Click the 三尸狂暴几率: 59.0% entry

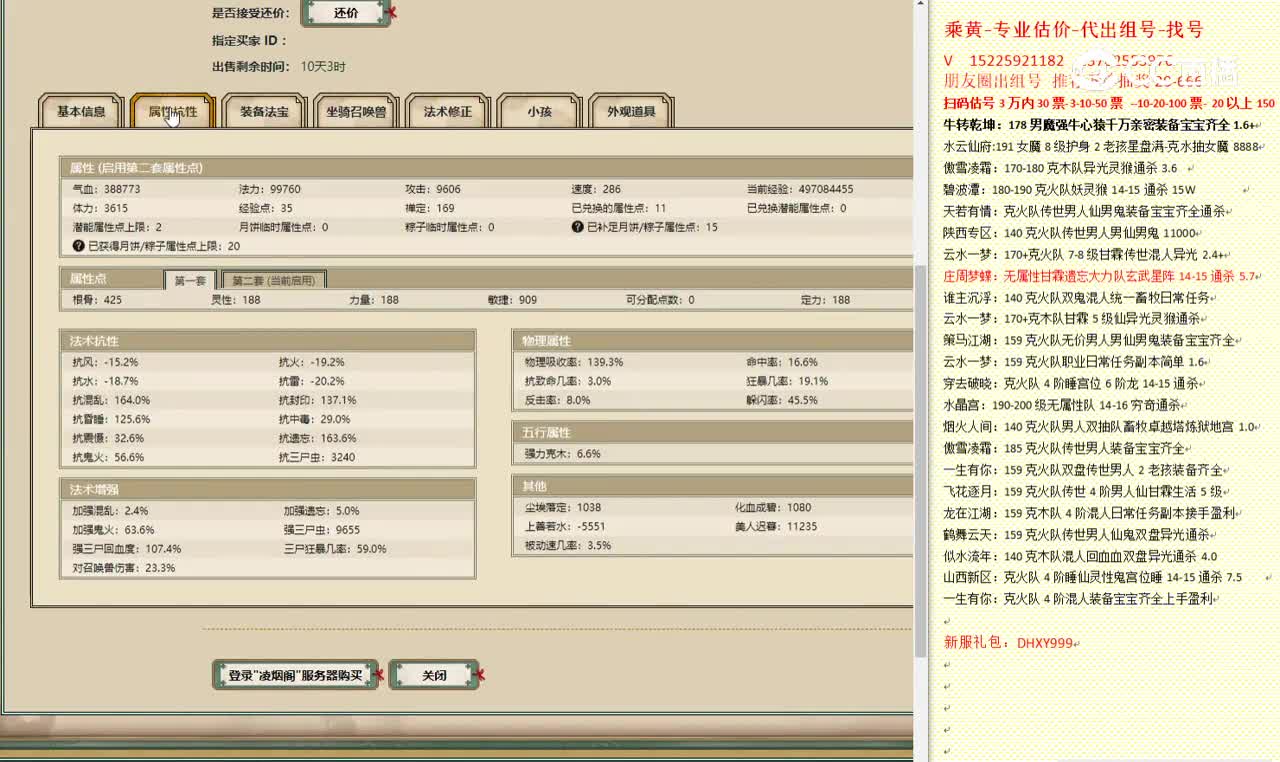(x=334, y=549)
